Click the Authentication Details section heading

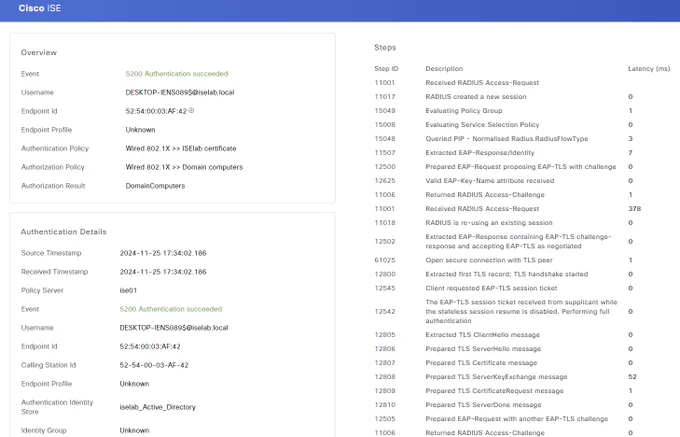point(63,232)
